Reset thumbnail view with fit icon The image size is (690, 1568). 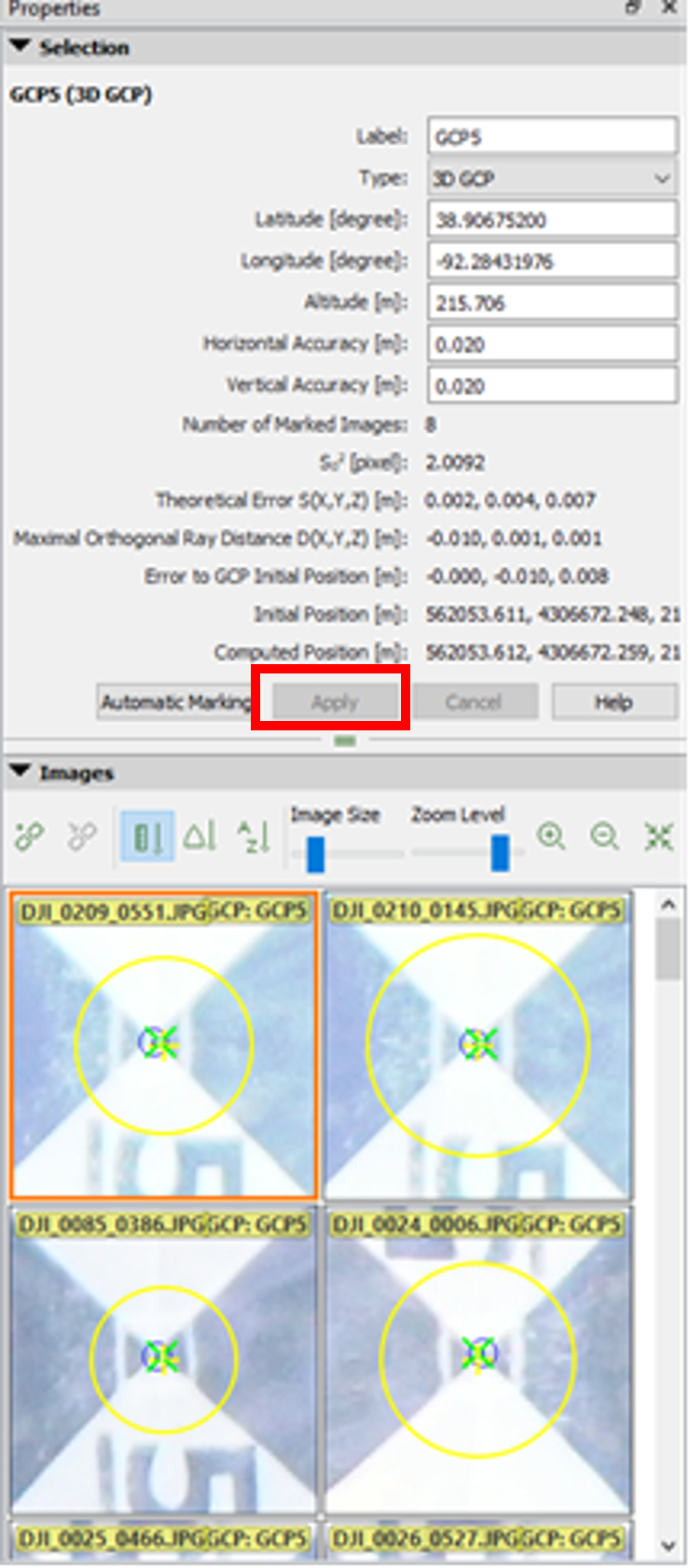tap(659, 836)
